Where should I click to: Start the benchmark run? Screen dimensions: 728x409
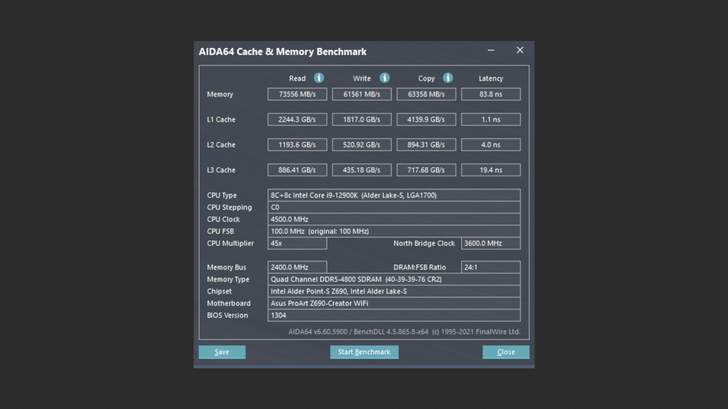point(364,352)
